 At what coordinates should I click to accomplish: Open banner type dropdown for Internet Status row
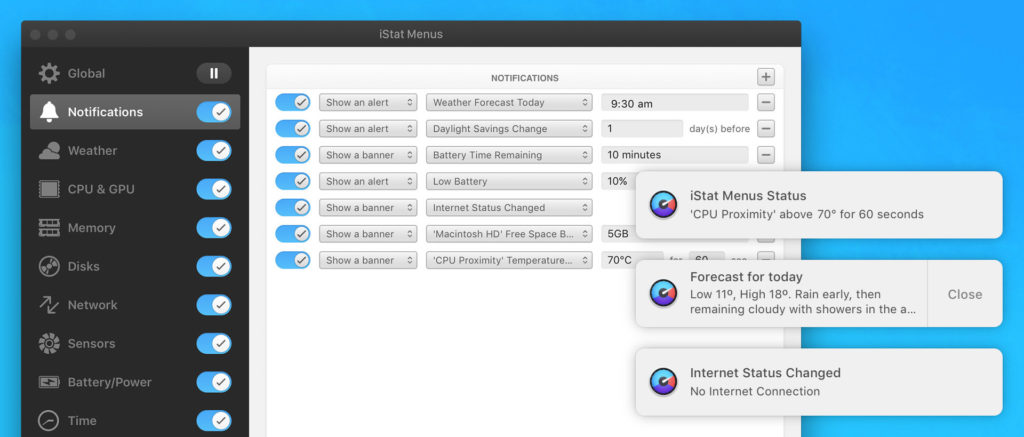coord(368,208)
